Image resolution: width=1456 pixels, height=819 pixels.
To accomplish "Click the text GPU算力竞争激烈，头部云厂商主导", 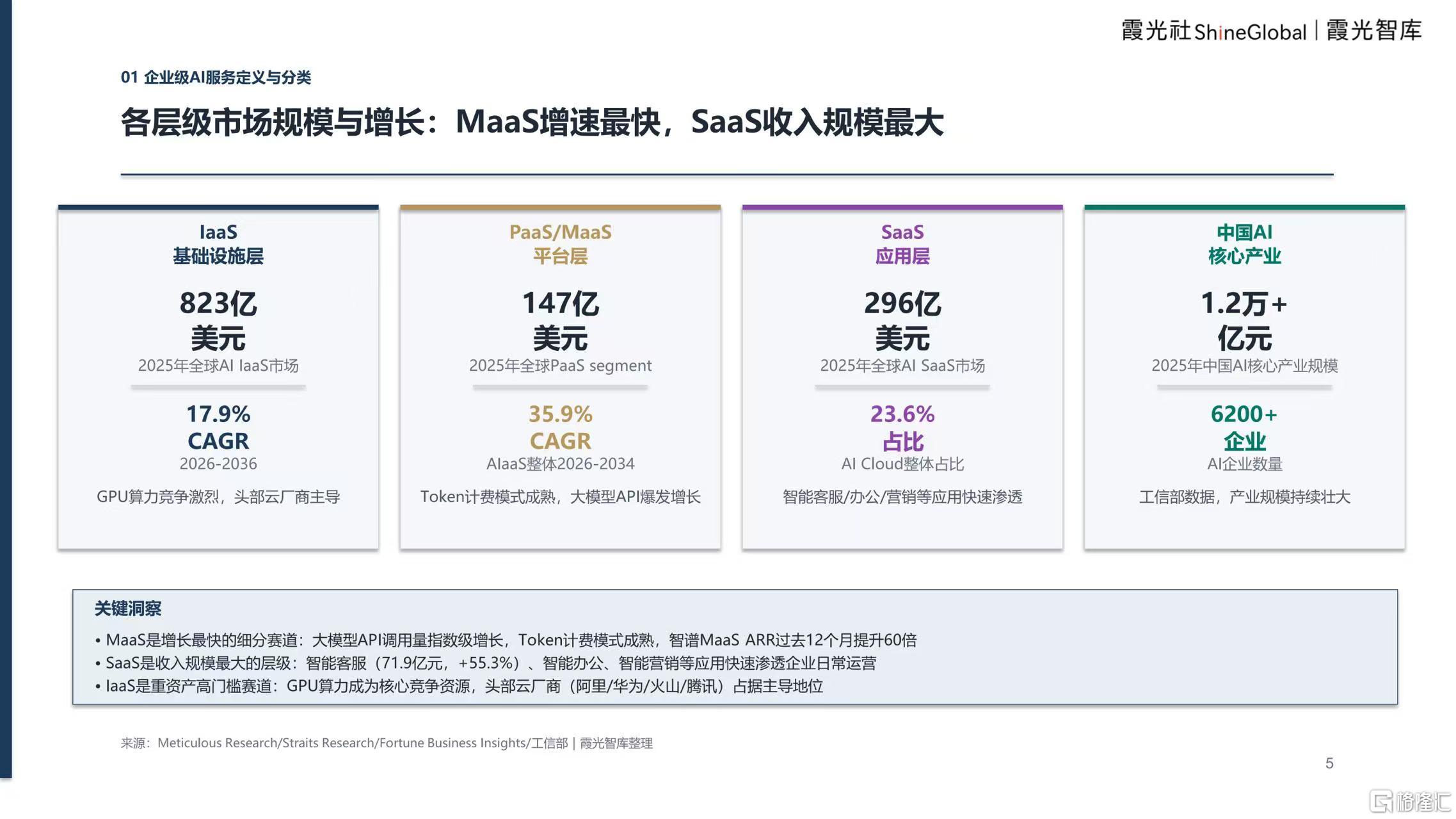I will [218, 497].
